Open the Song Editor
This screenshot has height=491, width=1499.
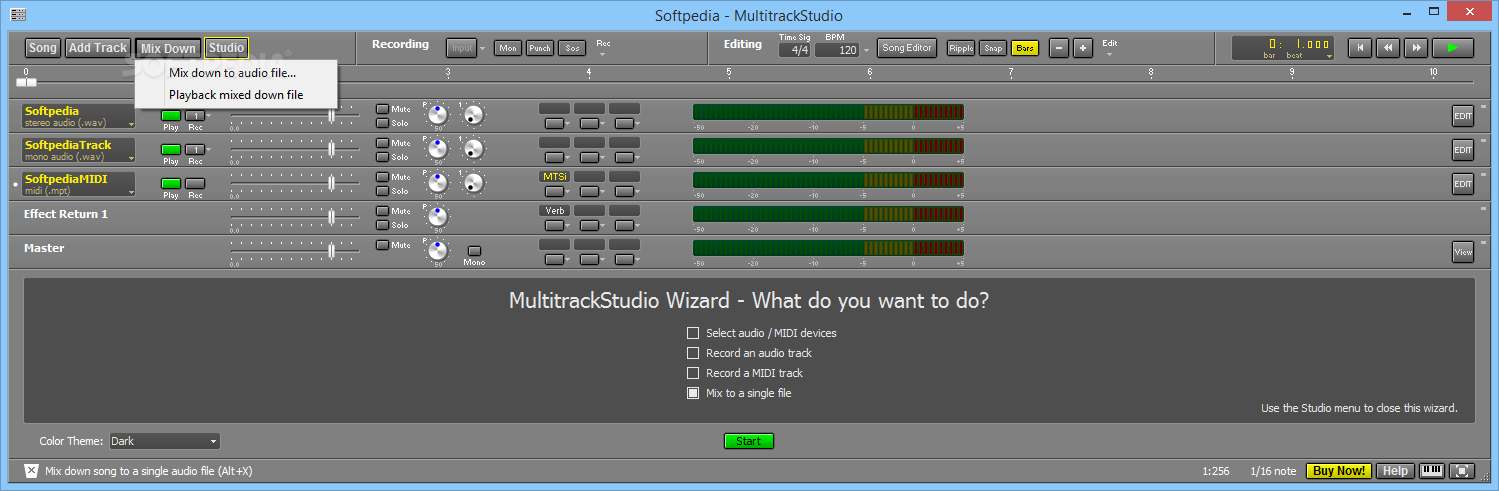[907, 48]
